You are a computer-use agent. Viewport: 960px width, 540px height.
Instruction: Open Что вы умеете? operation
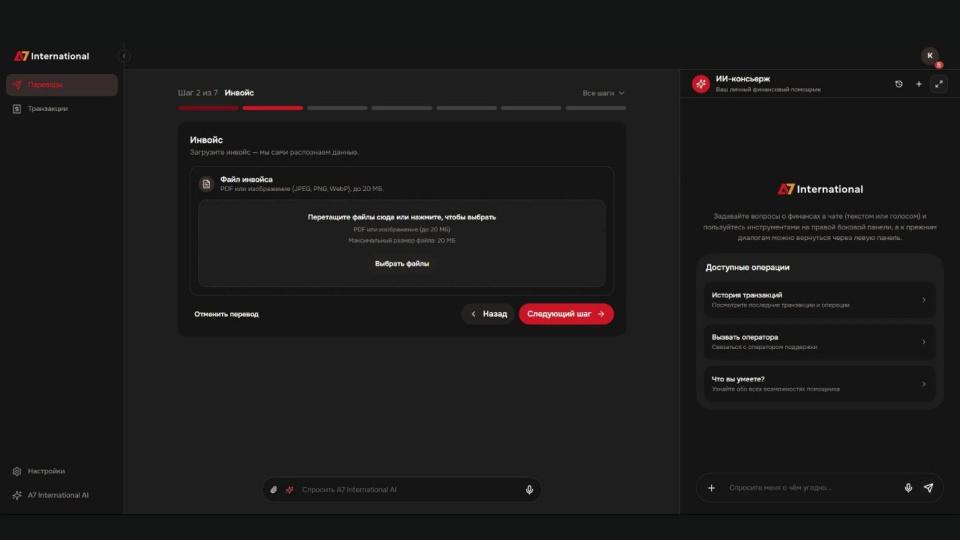820,384
